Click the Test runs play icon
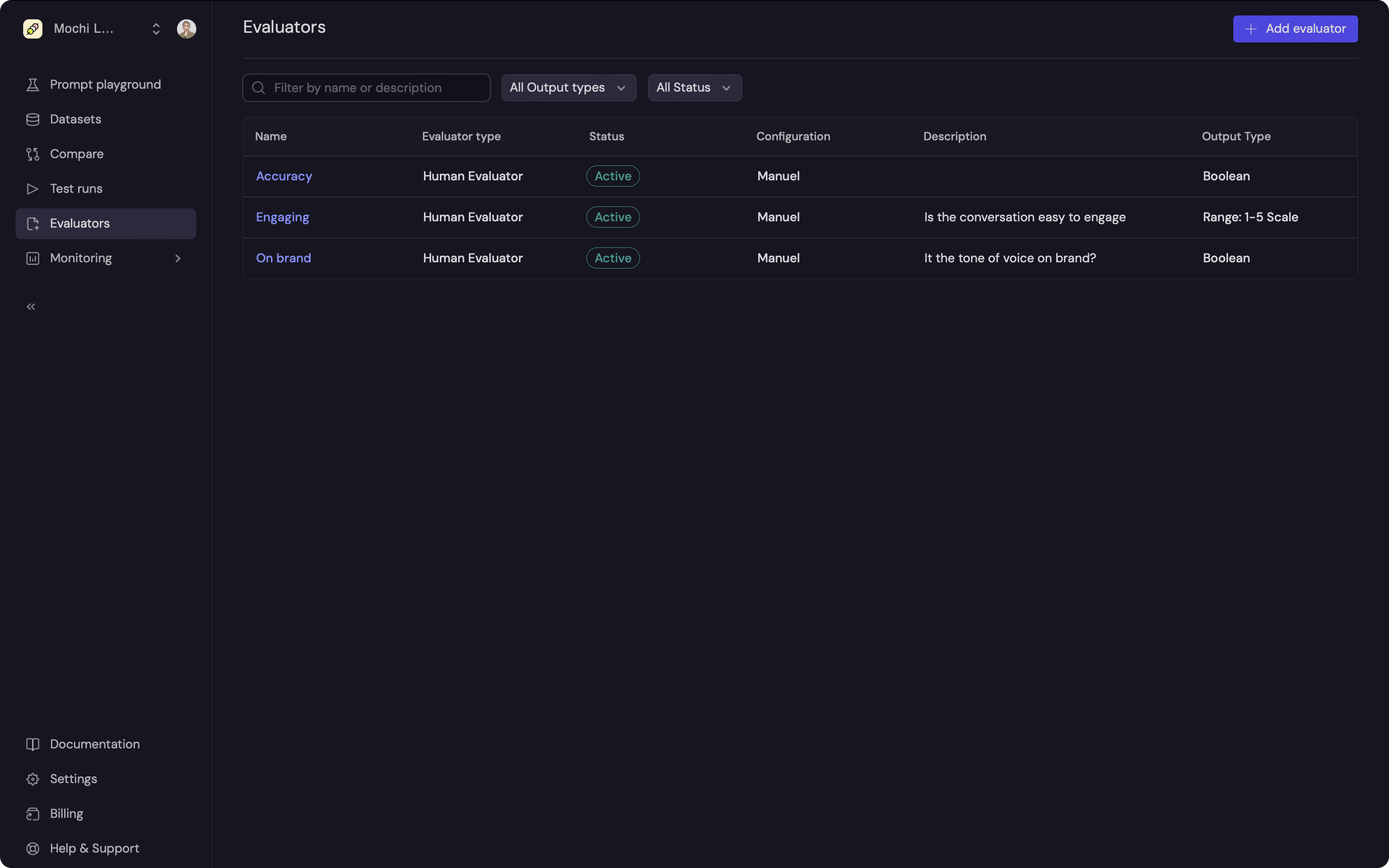Screen dimensions: 1389x868 point(33,189)
